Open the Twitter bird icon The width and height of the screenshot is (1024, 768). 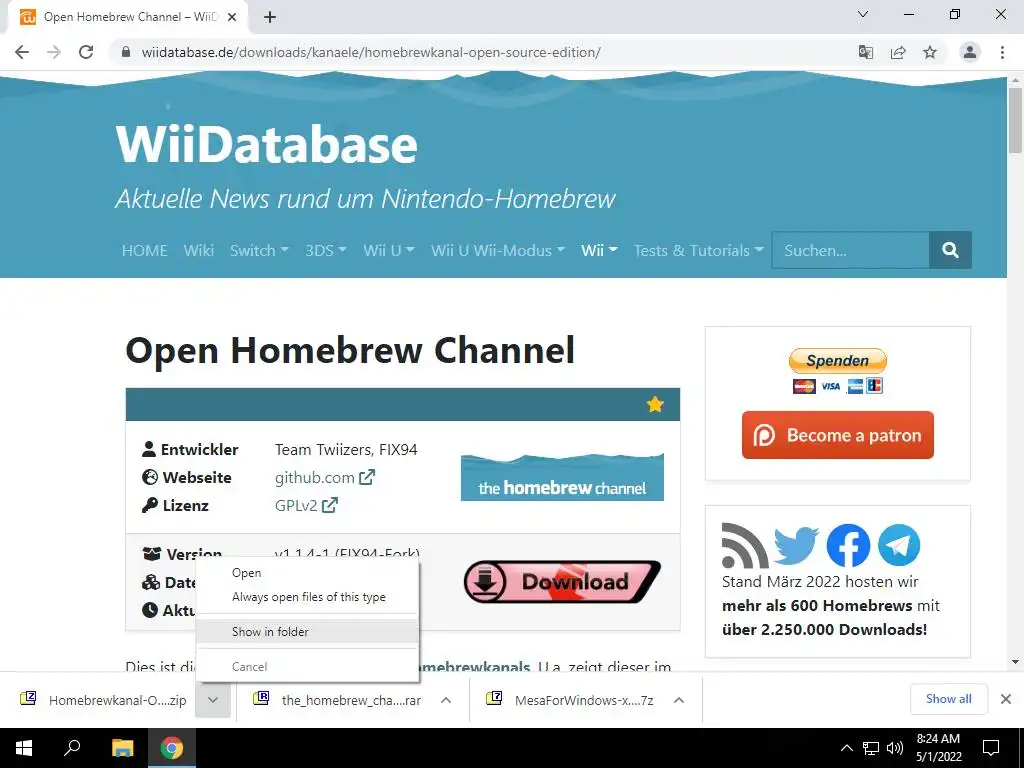[797, 545]
